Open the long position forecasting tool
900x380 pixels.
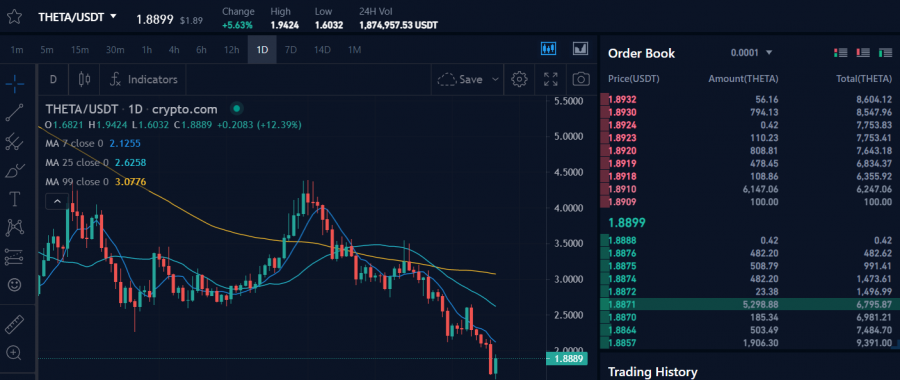[14, 257]
